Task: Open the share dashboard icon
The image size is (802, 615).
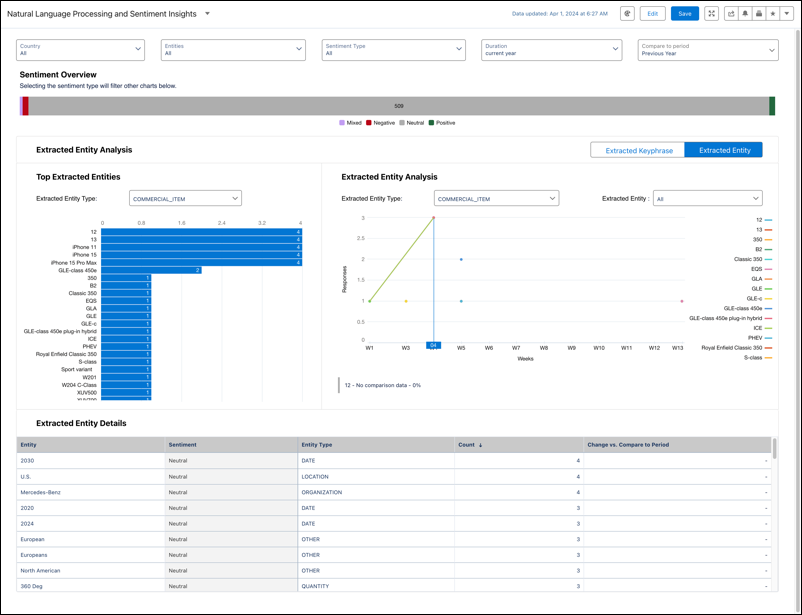Action: (x=731, y=13)
